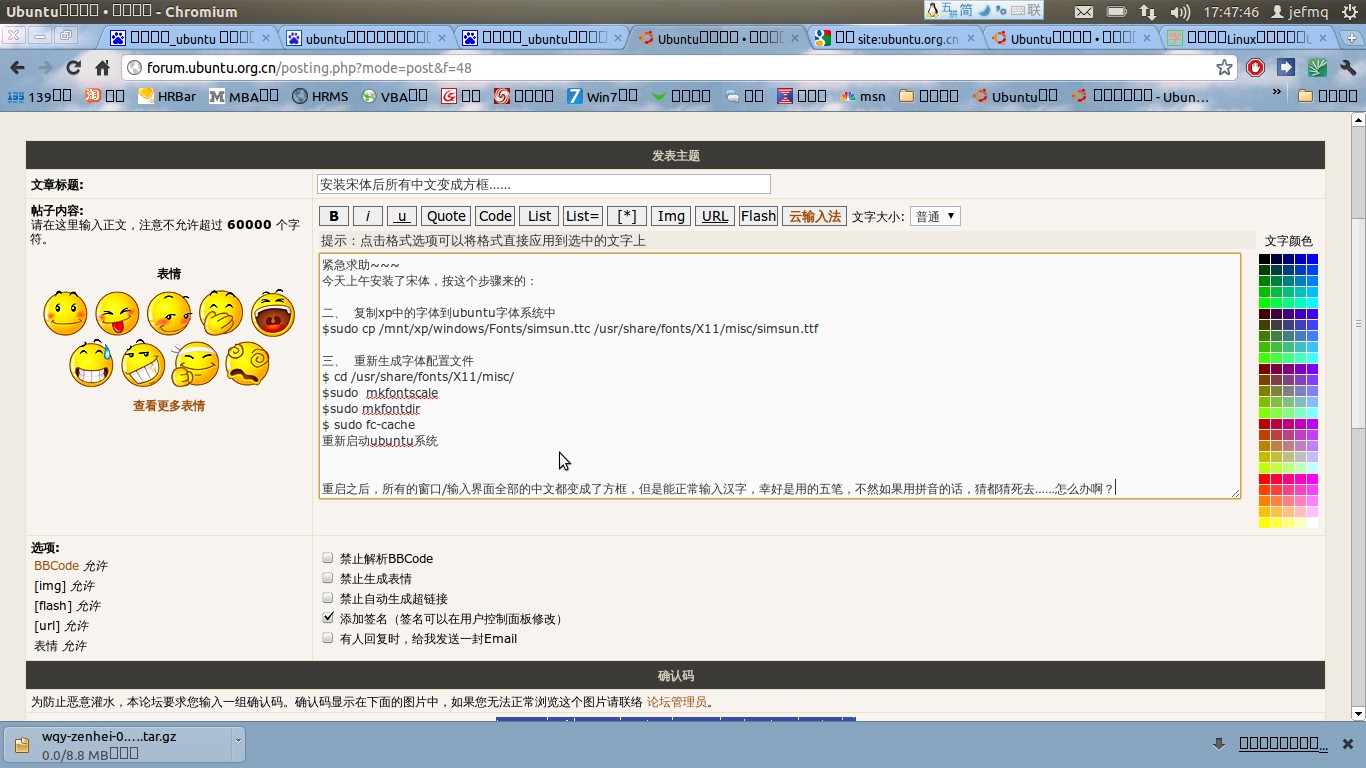Screen dimensions: 1366x768
Task: Reload the page with the refresh icon
Action: 73,68
